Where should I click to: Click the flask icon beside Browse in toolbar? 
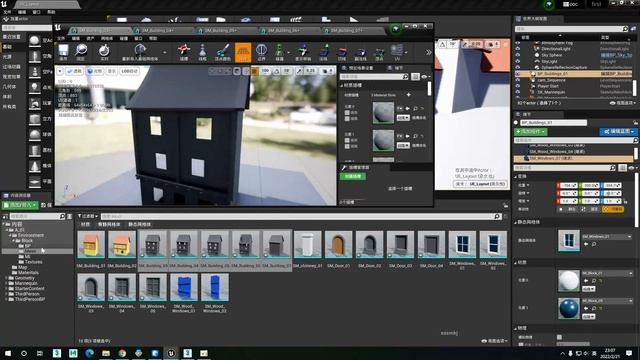[104, 51]
